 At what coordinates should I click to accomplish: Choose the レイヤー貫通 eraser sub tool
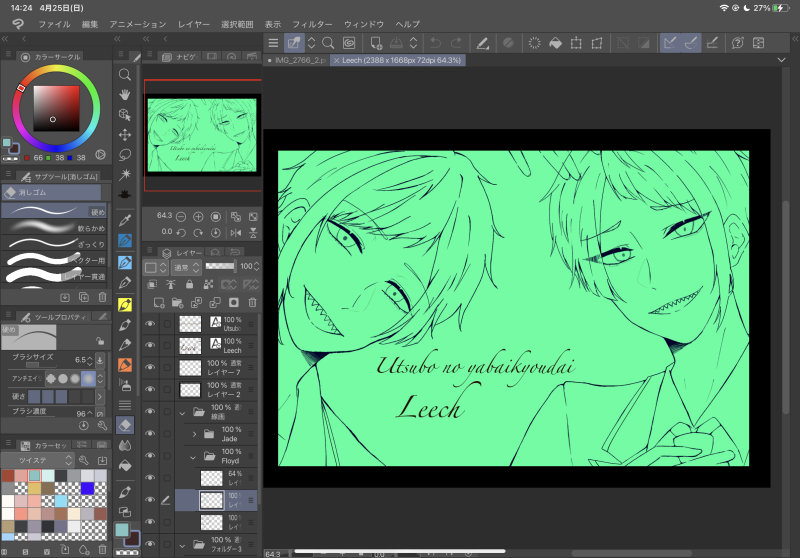(54, 275)
